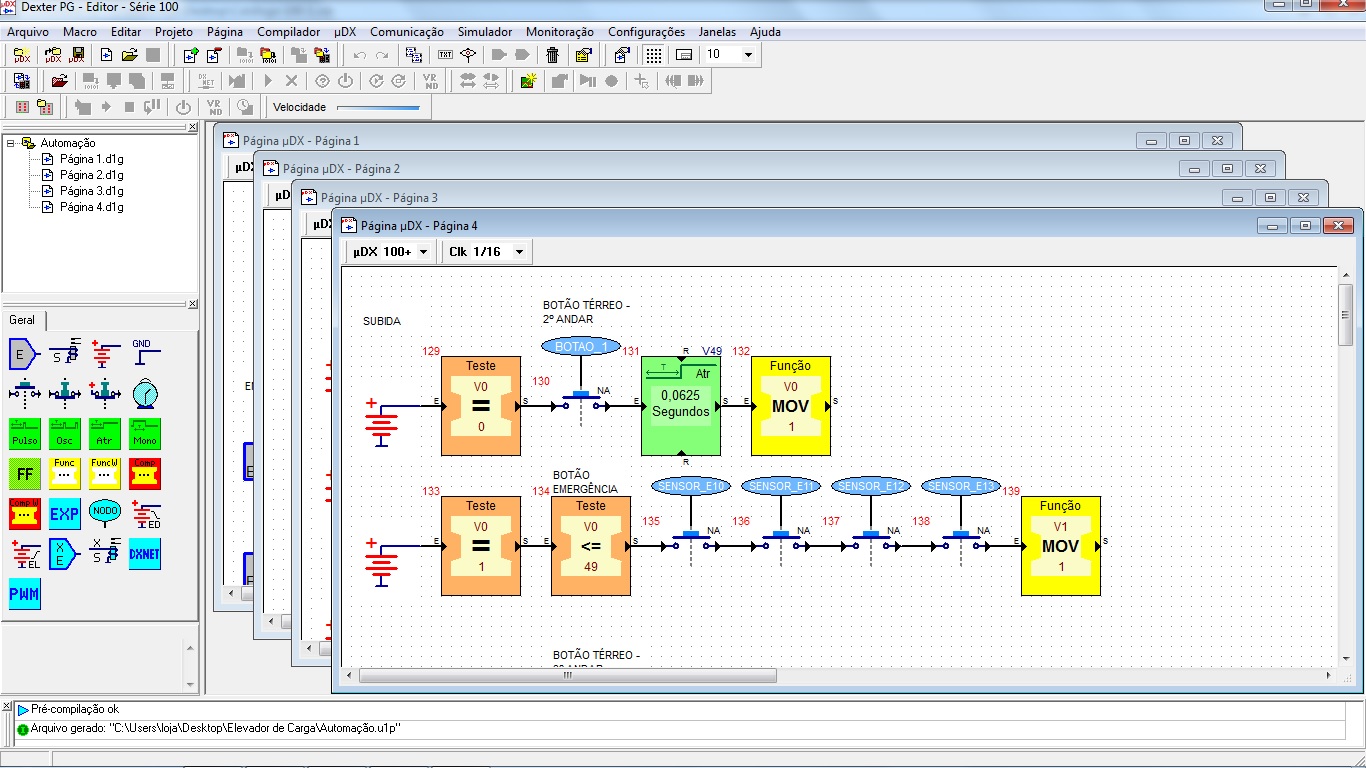Collapse the Automação project tree node
The width and height of the screenshot is (1366, 768).
click(11, 143)
